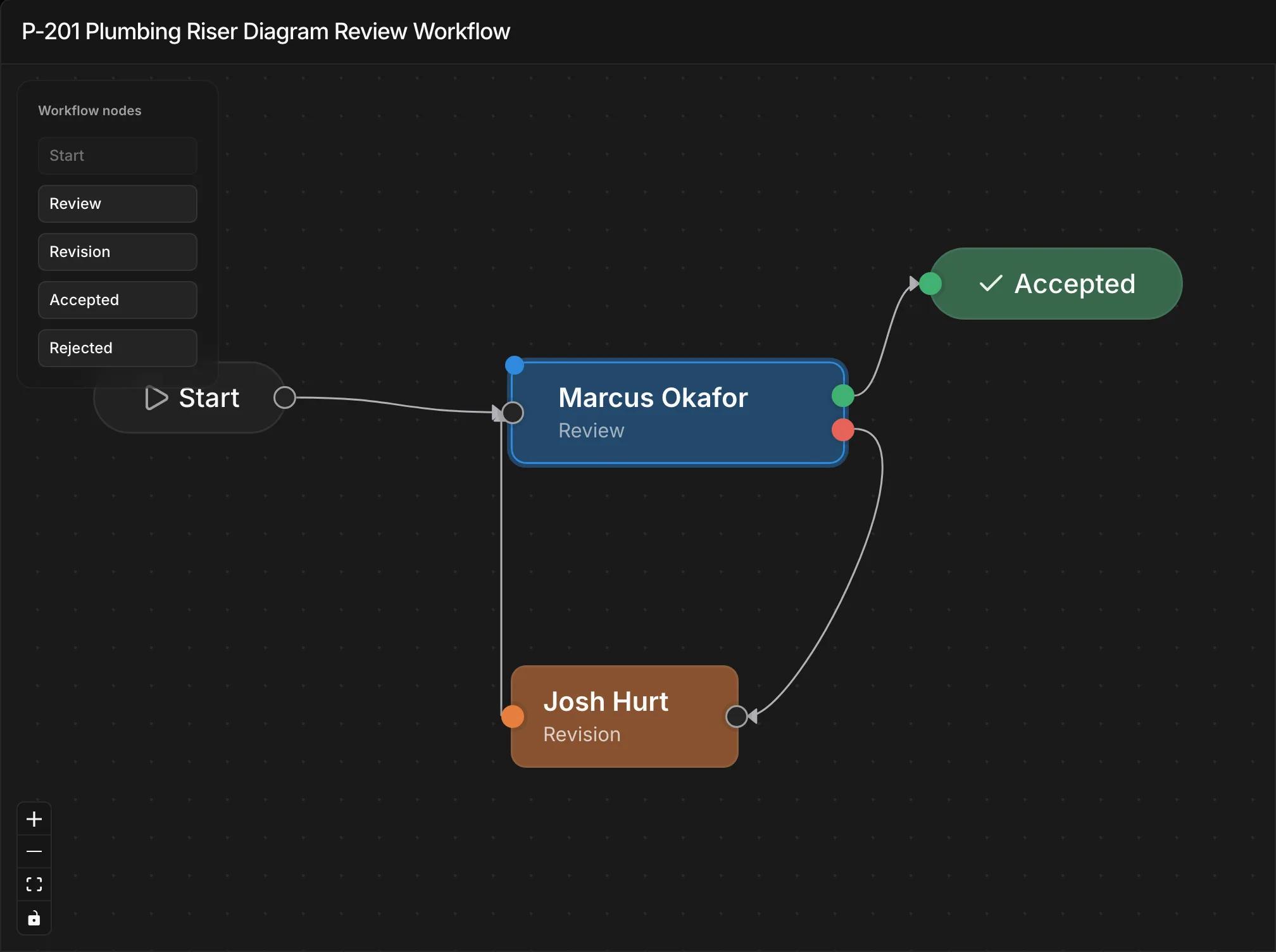Select the Start node on canvas
1276x952 pixels.
(x=189, y=398)
